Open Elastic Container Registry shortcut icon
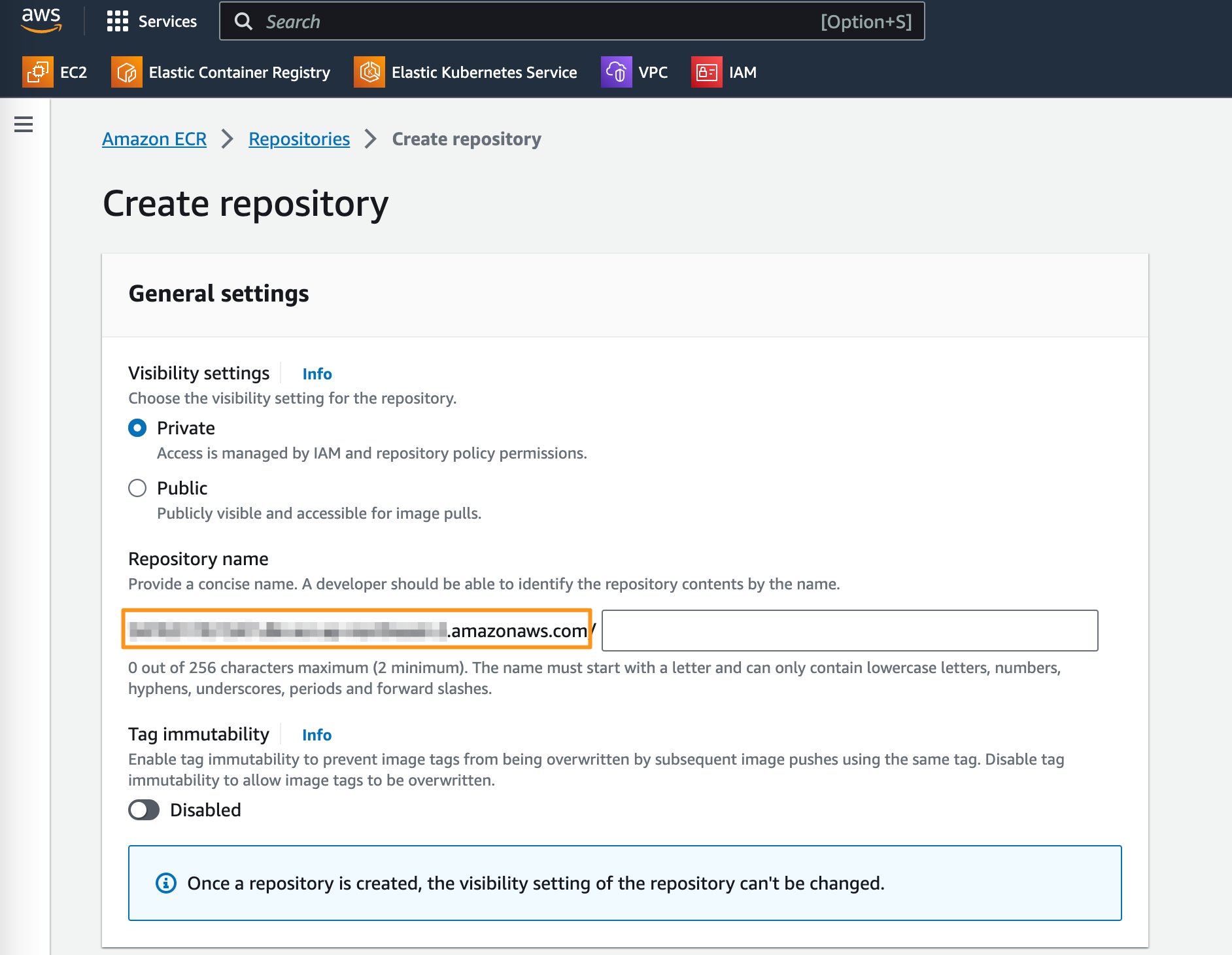This screenshot has height=955, width=1232. [127, 72]
